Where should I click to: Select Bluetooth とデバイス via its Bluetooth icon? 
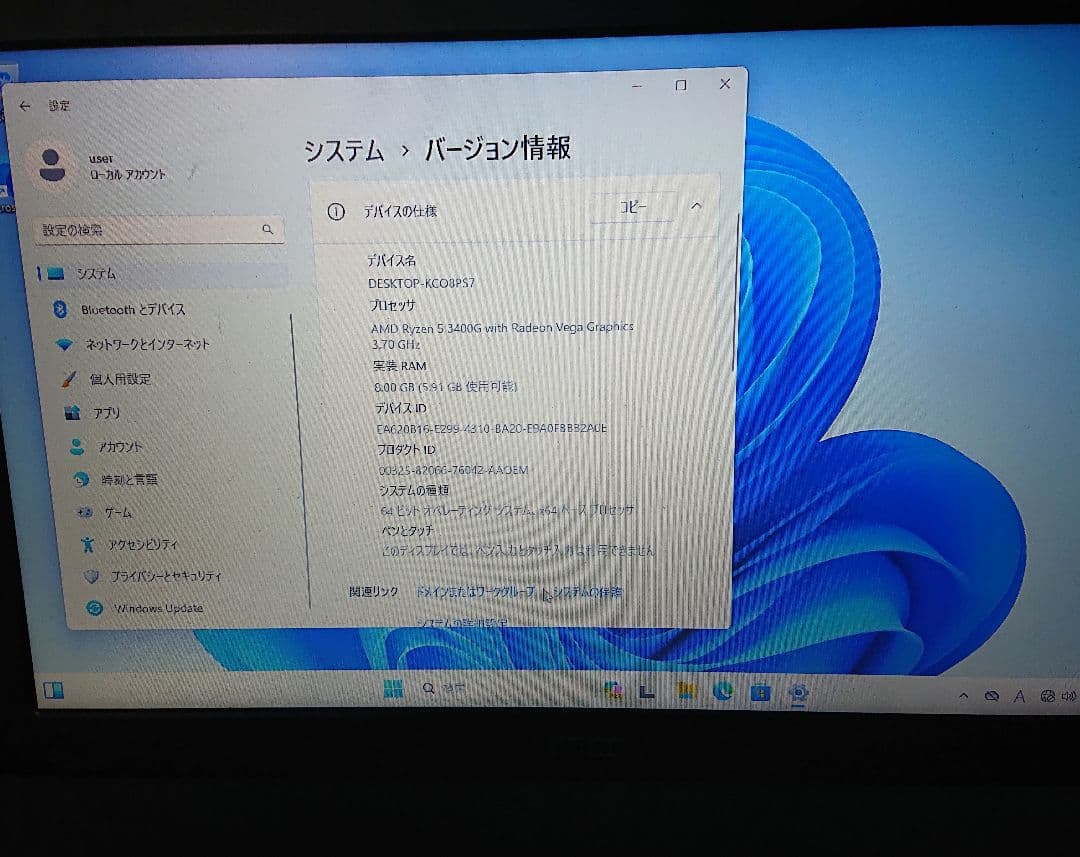point(59,309)
